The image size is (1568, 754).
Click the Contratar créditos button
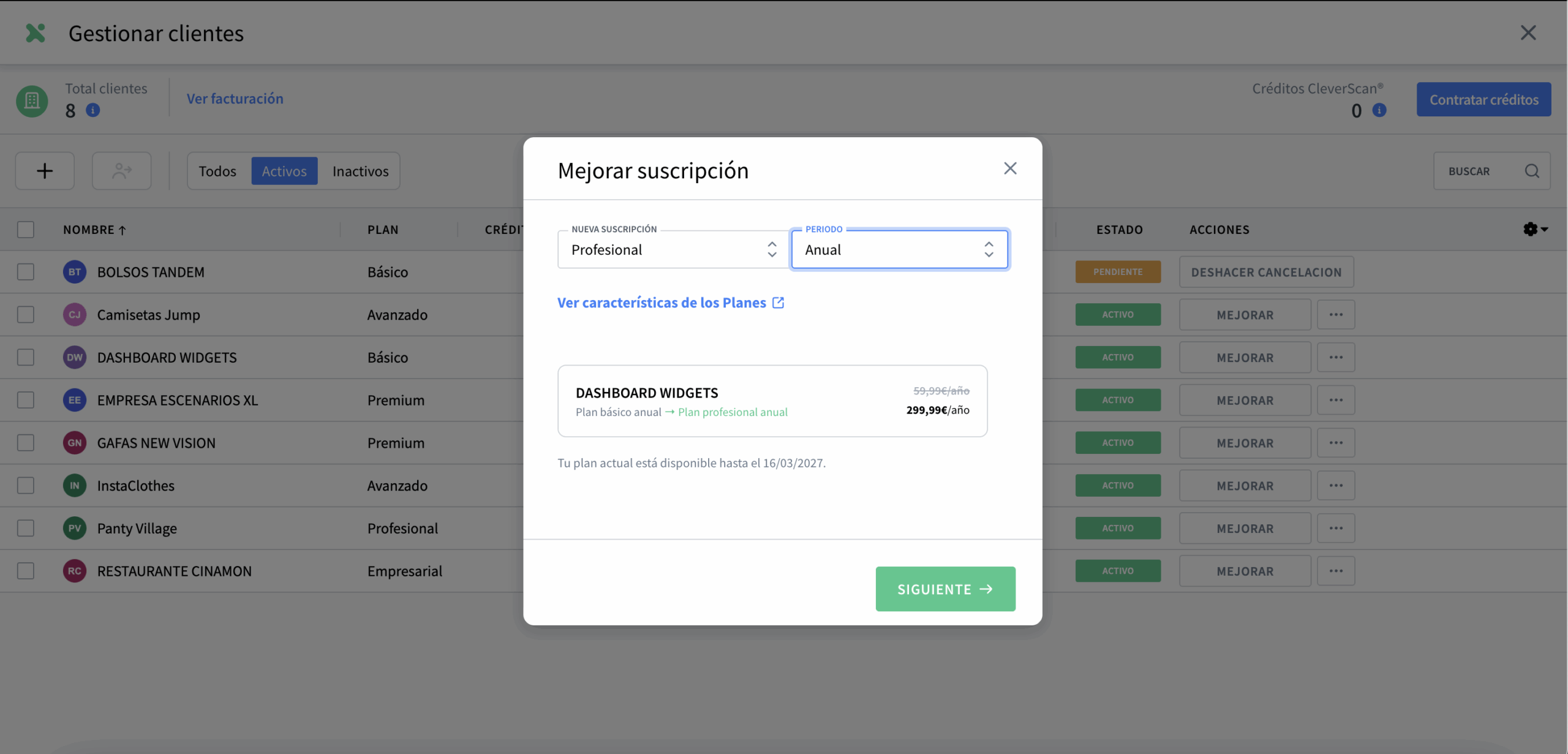[x=1483, y=99]
